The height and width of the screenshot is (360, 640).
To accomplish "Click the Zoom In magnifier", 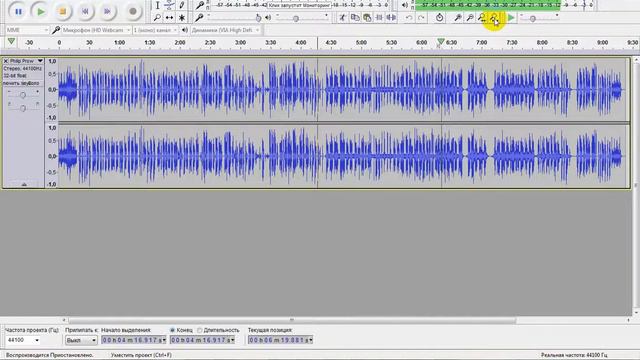I will pos(458,18).
